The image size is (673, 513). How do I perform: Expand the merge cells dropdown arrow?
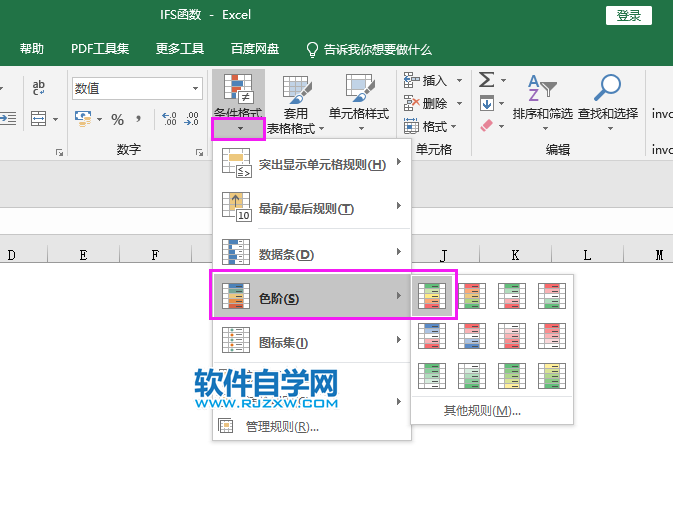click(x=55, y=119)
